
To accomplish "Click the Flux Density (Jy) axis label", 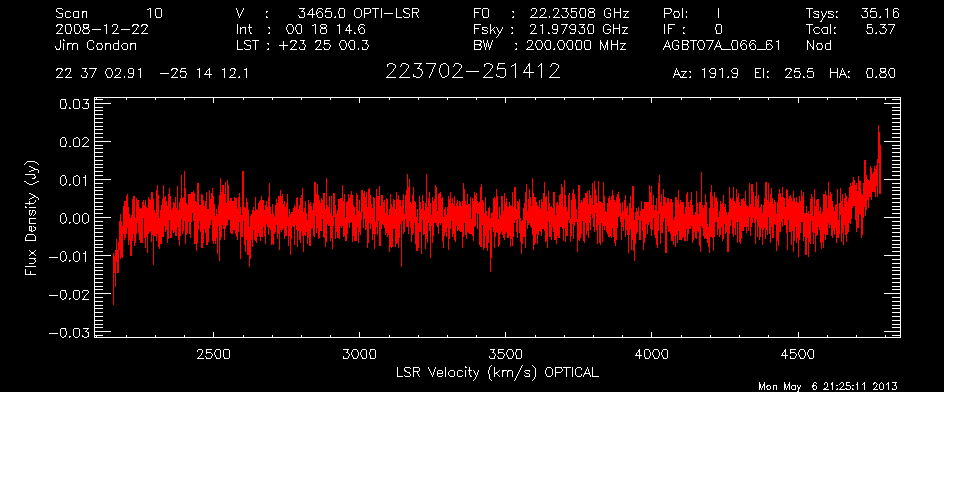I will 31,218.
